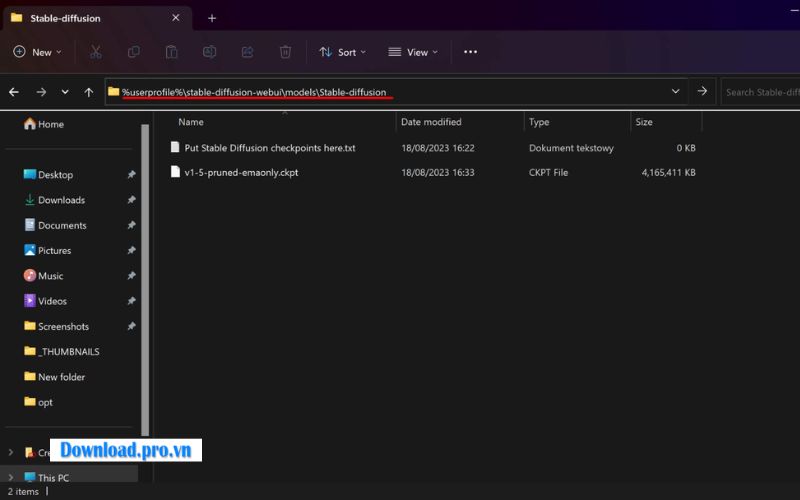
Task: Open the Sort dropdown menu
Action: click(x=342, y=52)
